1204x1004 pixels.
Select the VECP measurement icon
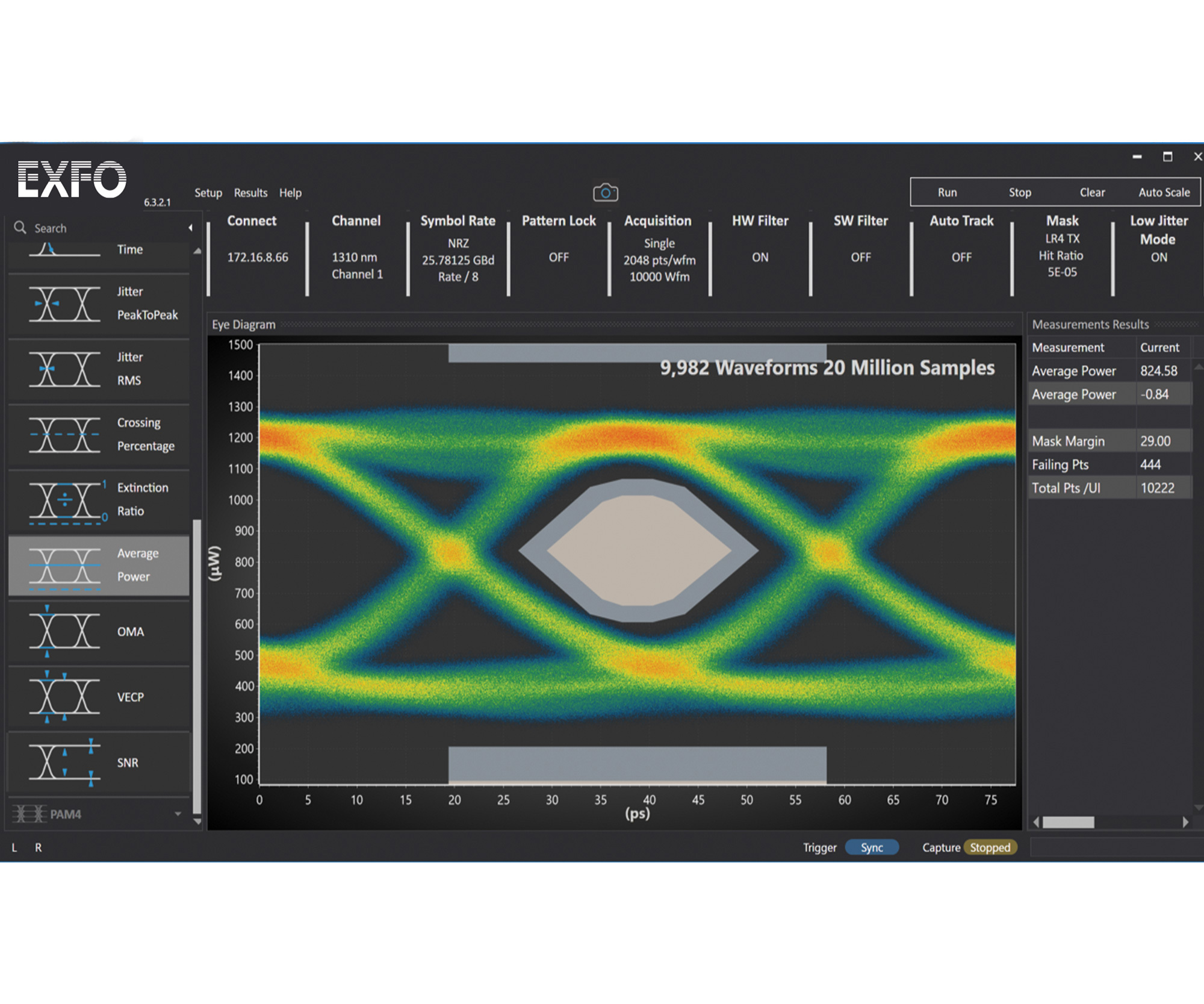point(64,697)
